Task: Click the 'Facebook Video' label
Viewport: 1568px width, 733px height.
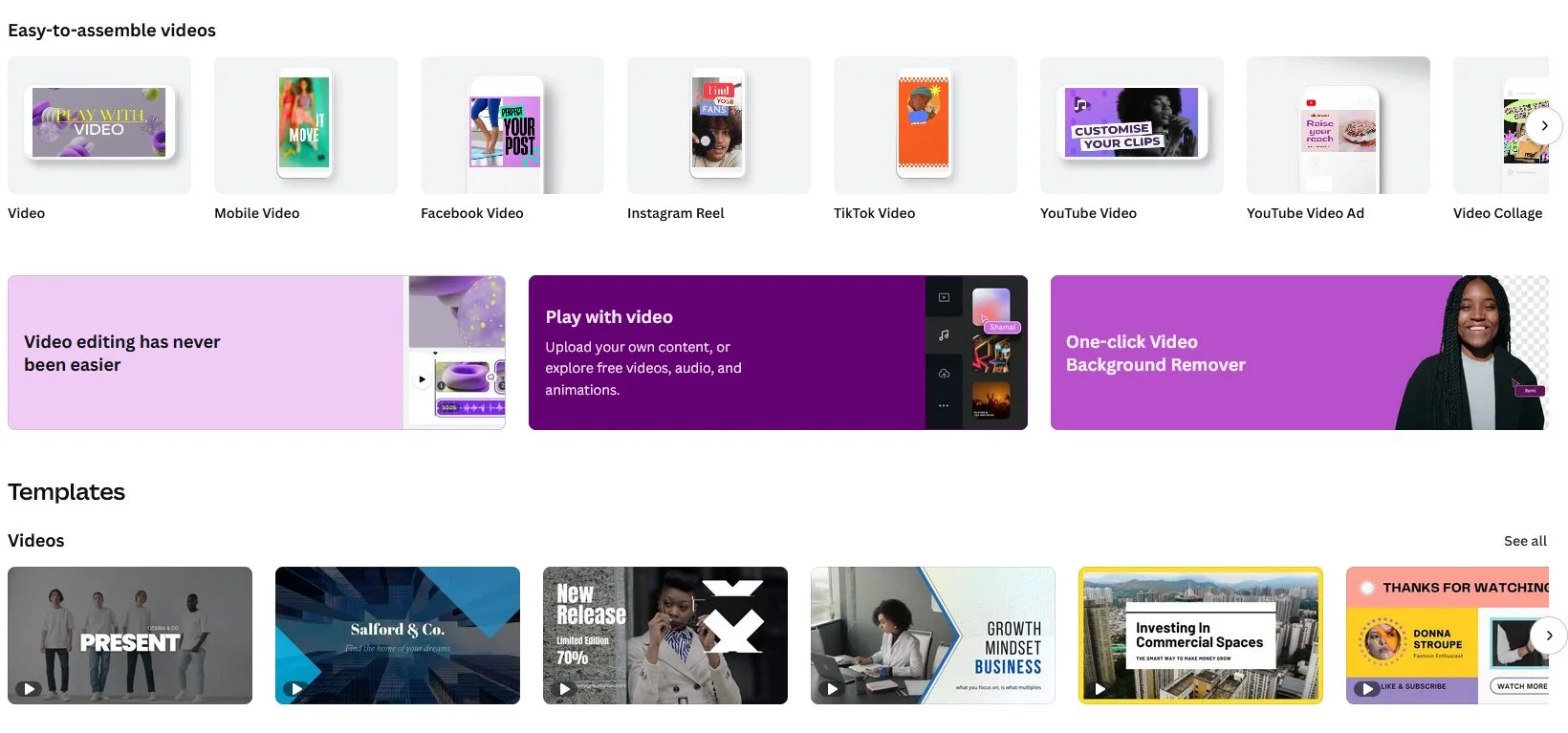Action: 472,213
